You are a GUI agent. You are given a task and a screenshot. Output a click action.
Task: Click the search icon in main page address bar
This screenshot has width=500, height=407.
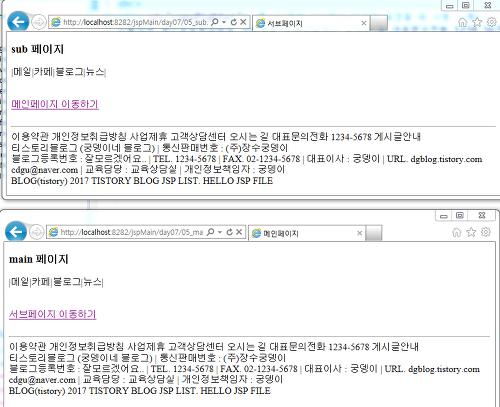[211, 232]
